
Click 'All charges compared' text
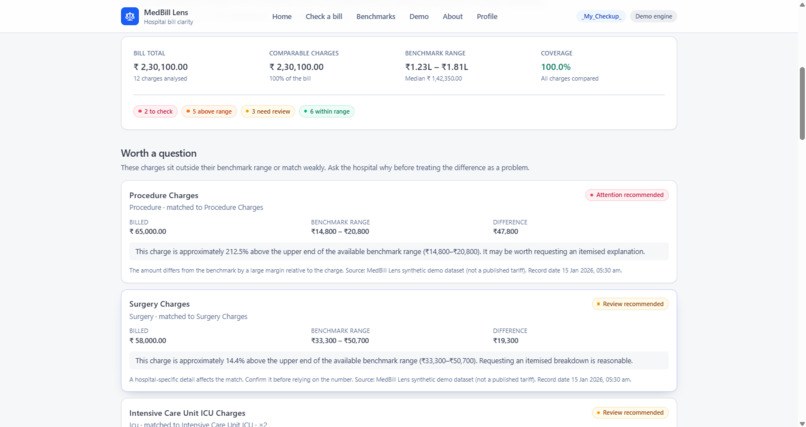coord(570,79)
